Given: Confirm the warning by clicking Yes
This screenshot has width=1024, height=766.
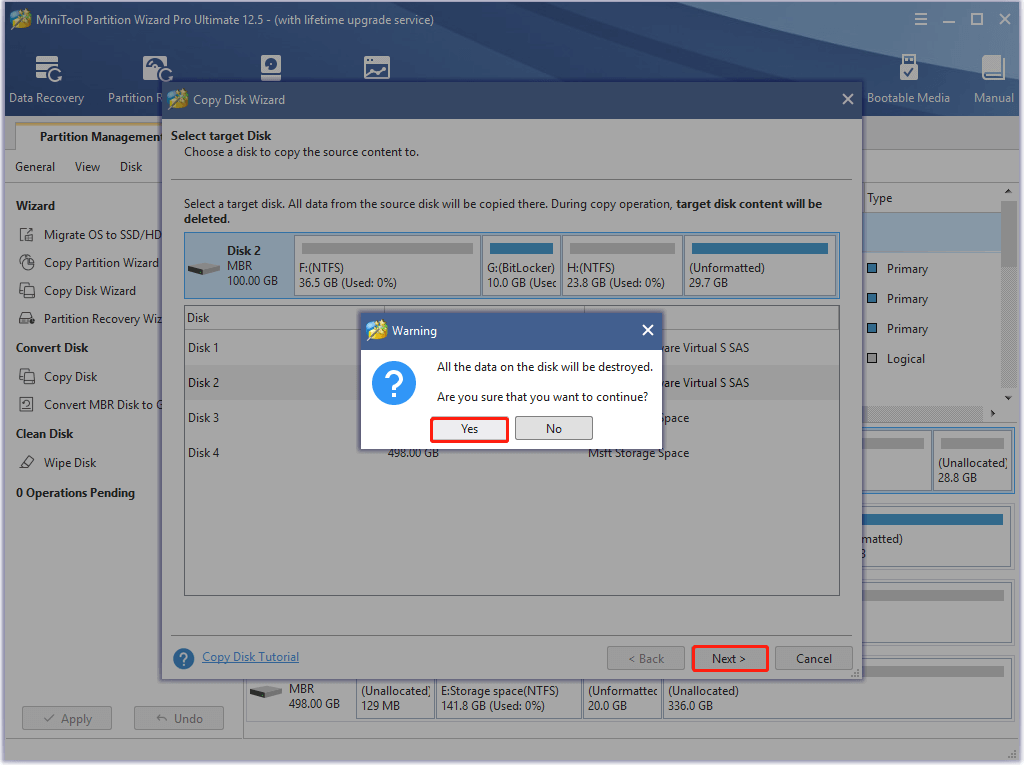Looking at the screenshot, I should click(469, 429).
